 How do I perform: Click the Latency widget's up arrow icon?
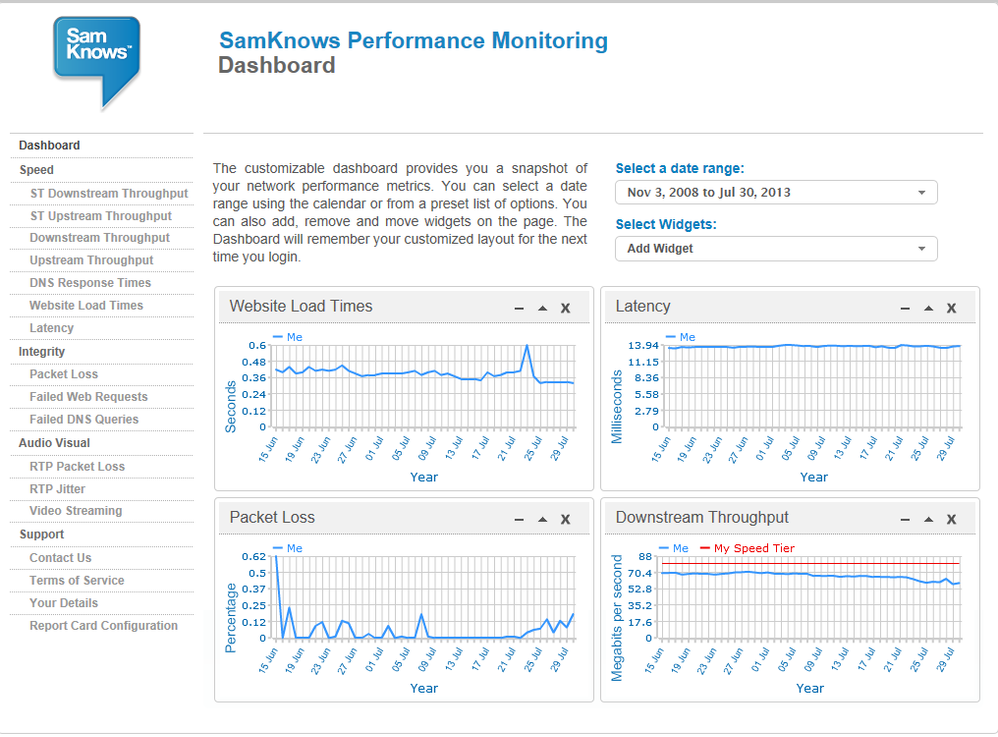point(929,308)
